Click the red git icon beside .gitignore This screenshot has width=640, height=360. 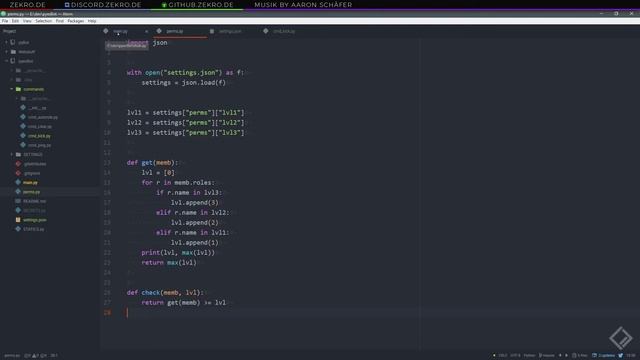(18, 173)
